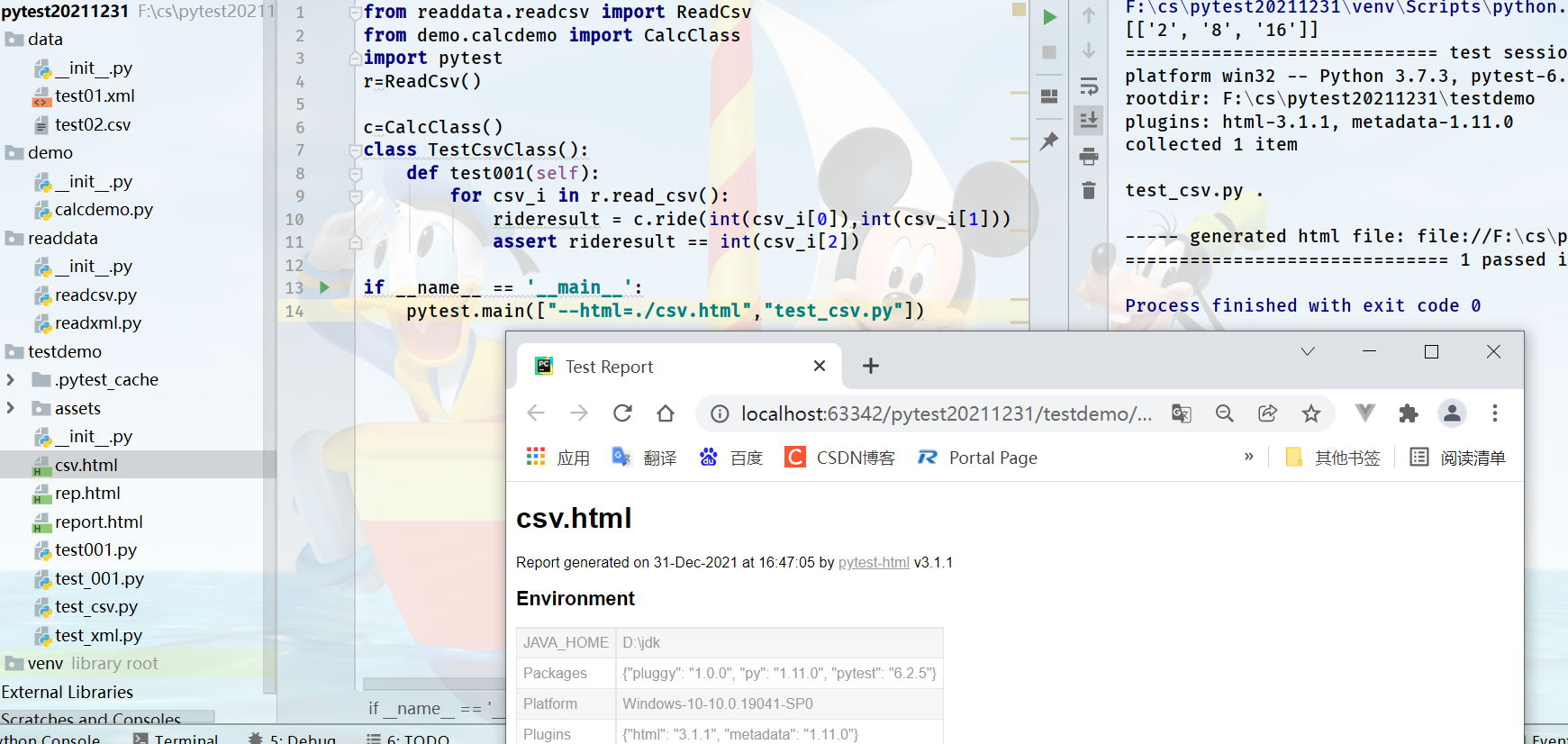Bookmark this tab with the star

pyautogui.click(x=1311, y=413)
